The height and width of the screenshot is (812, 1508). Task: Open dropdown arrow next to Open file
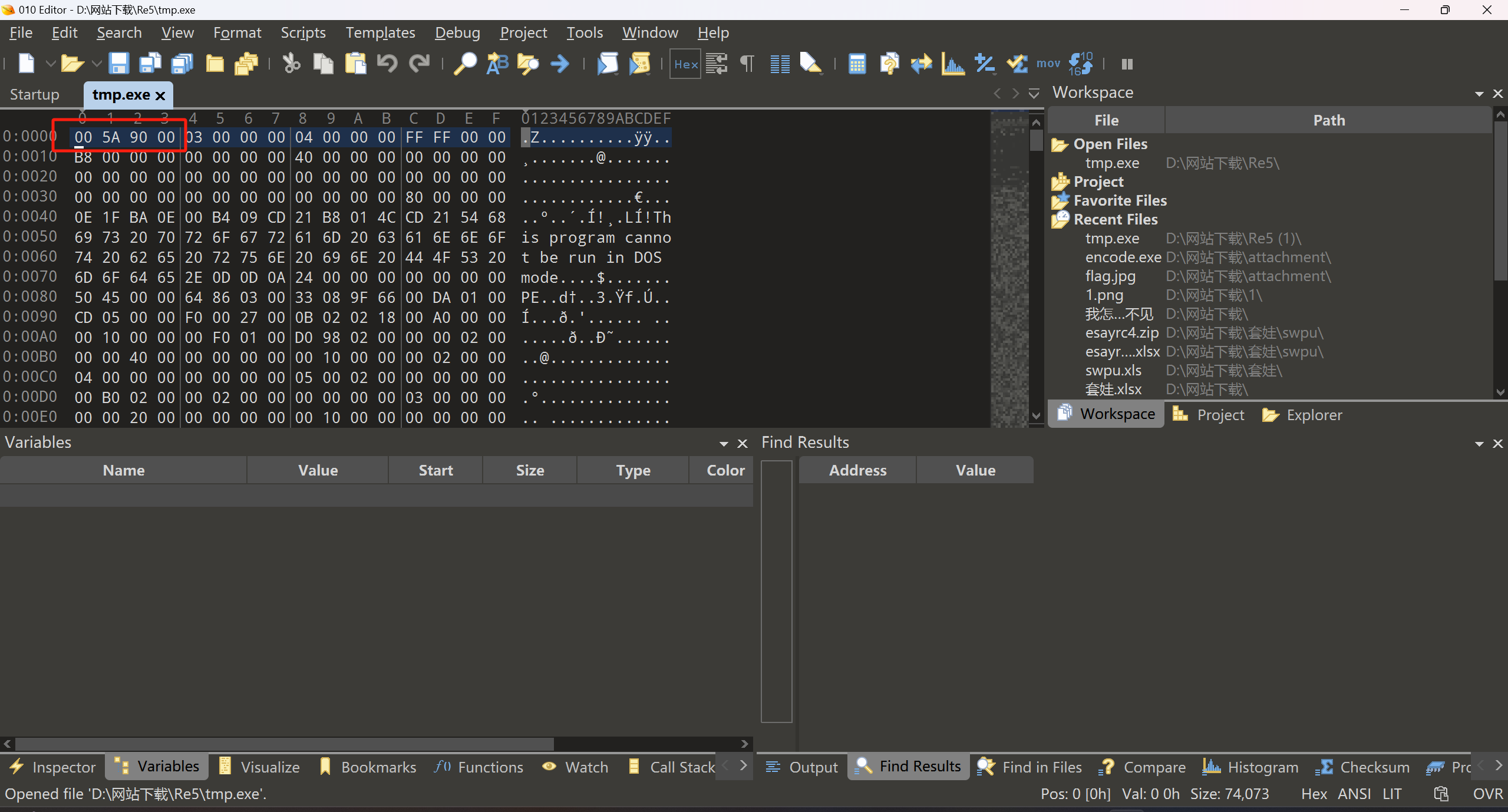(x=97, y=64)
